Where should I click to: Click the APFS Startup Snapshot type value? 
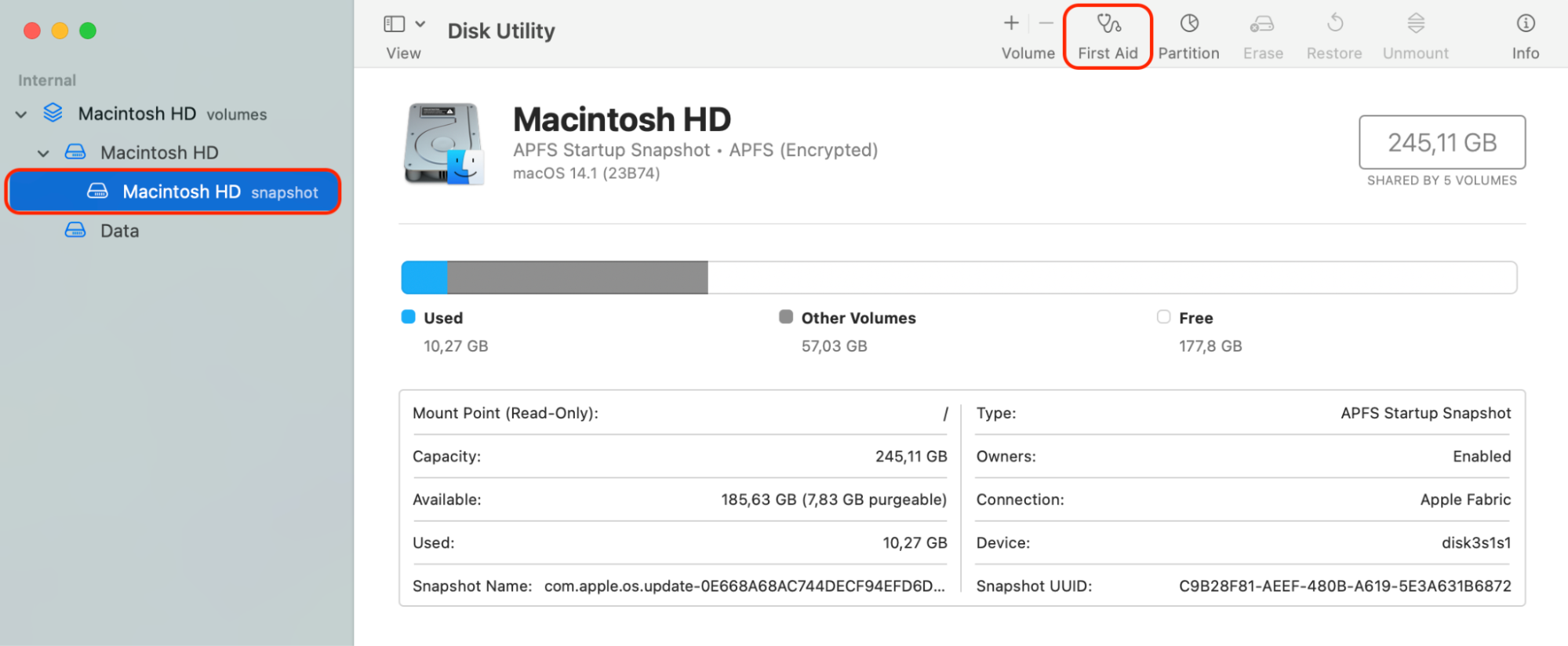pos(1425,414)
